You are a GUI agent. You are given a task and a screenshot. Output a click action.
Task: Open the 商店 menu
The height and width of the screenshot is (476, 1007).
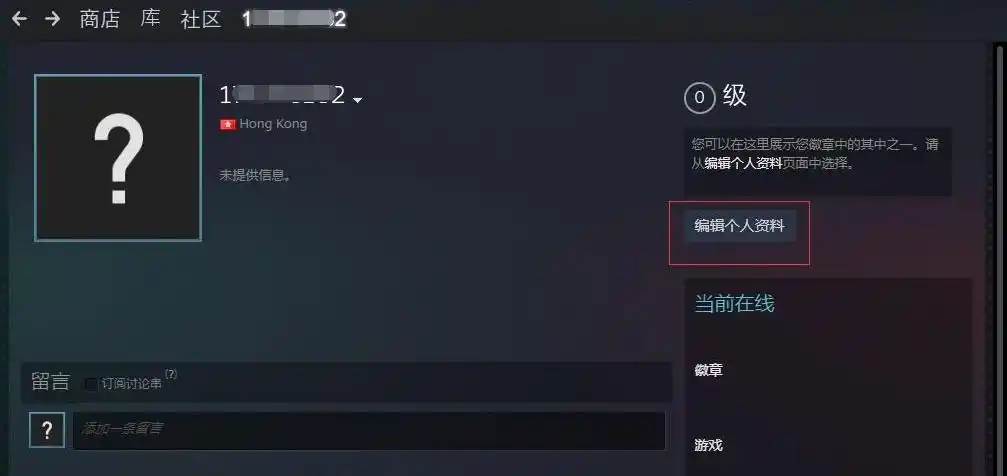tap(100, 19)
